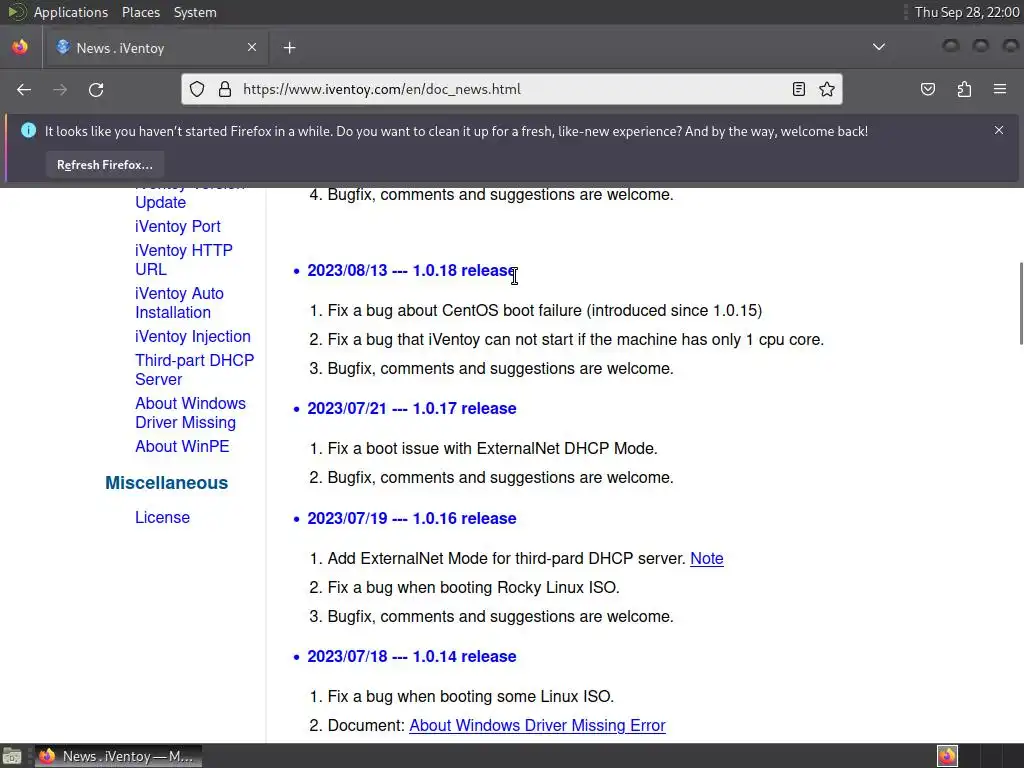Click the forward navigation arrow
This screenshot has height=768, width=1024.
coord(59,89)
